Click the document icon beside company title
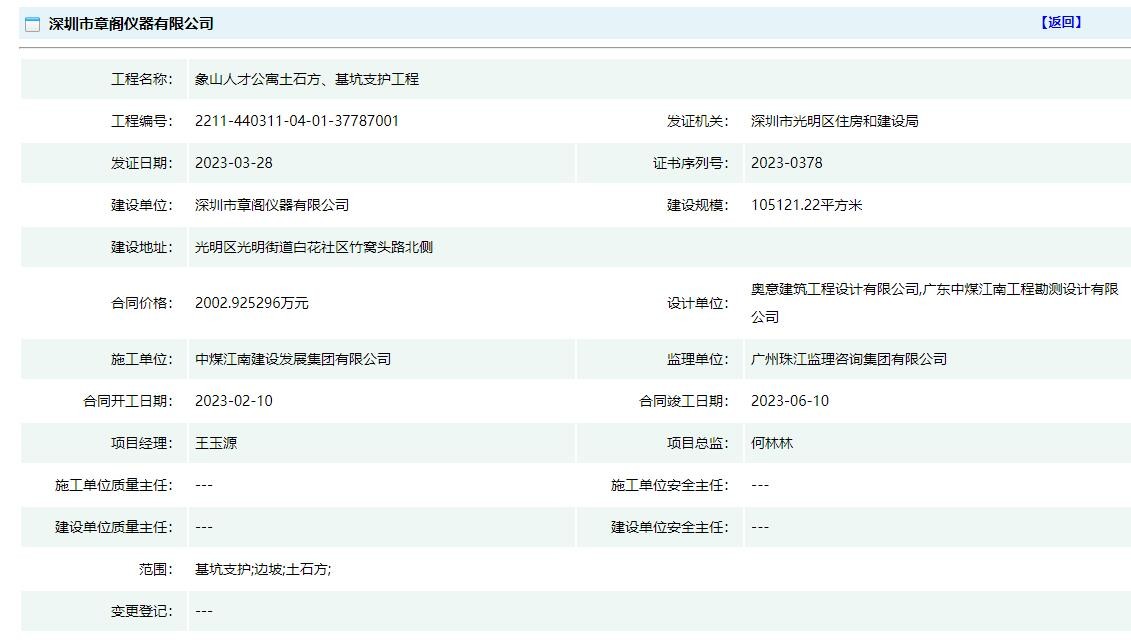The image size is (1131, 640). [32, 24]
